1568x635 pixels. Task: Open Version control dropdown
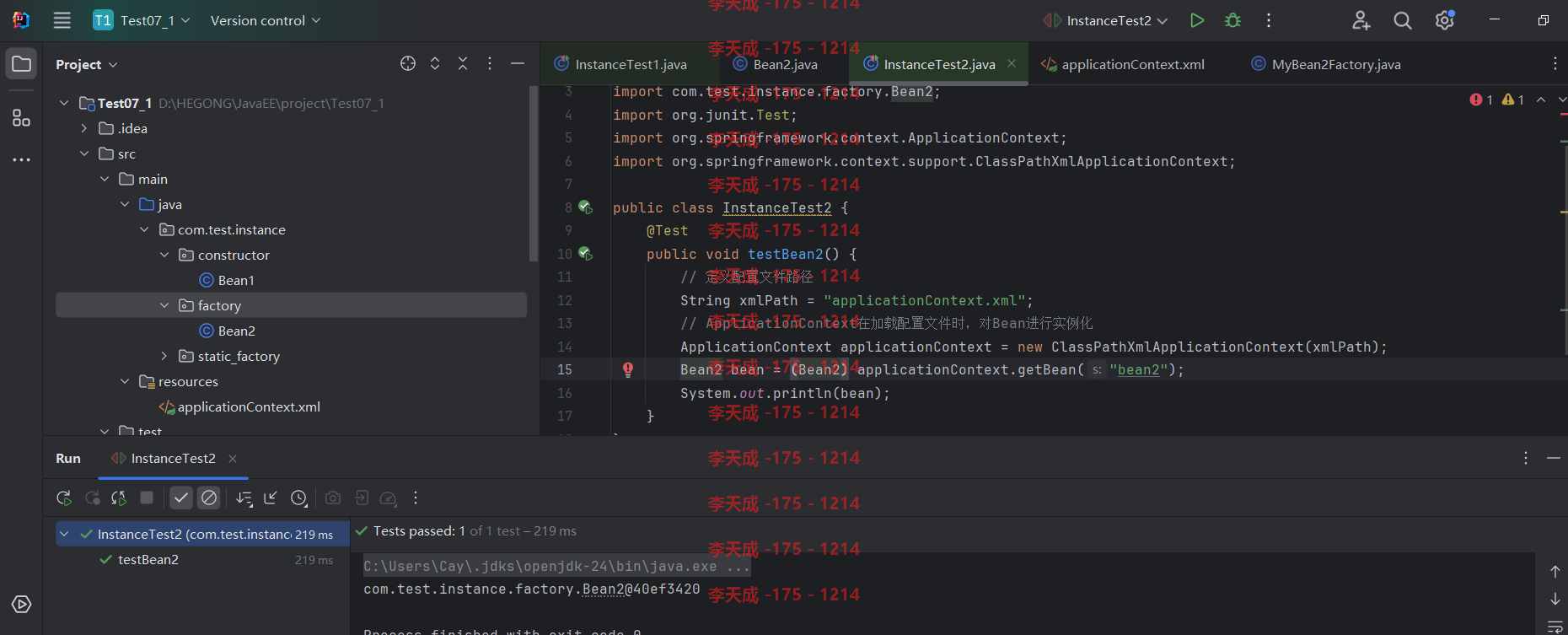click(x=266, y=20)
